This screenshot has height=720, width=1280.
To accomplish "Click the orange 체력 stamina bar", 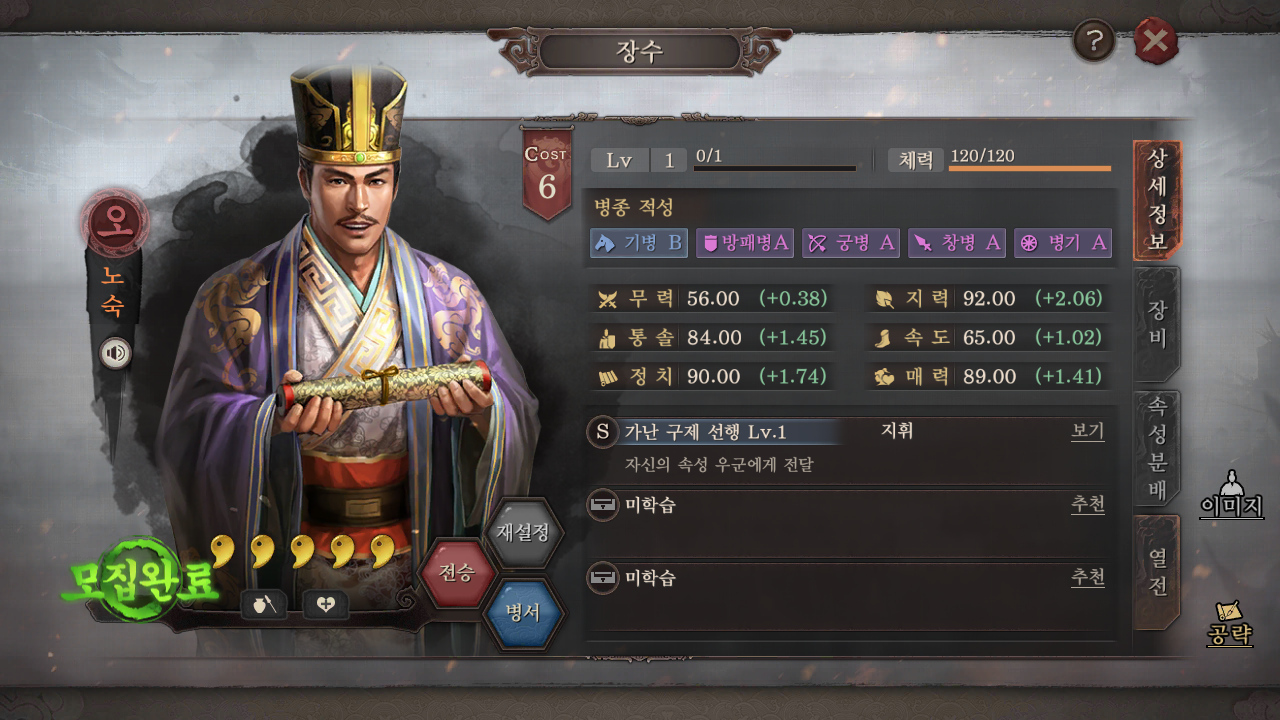I will pos(1029,168).
